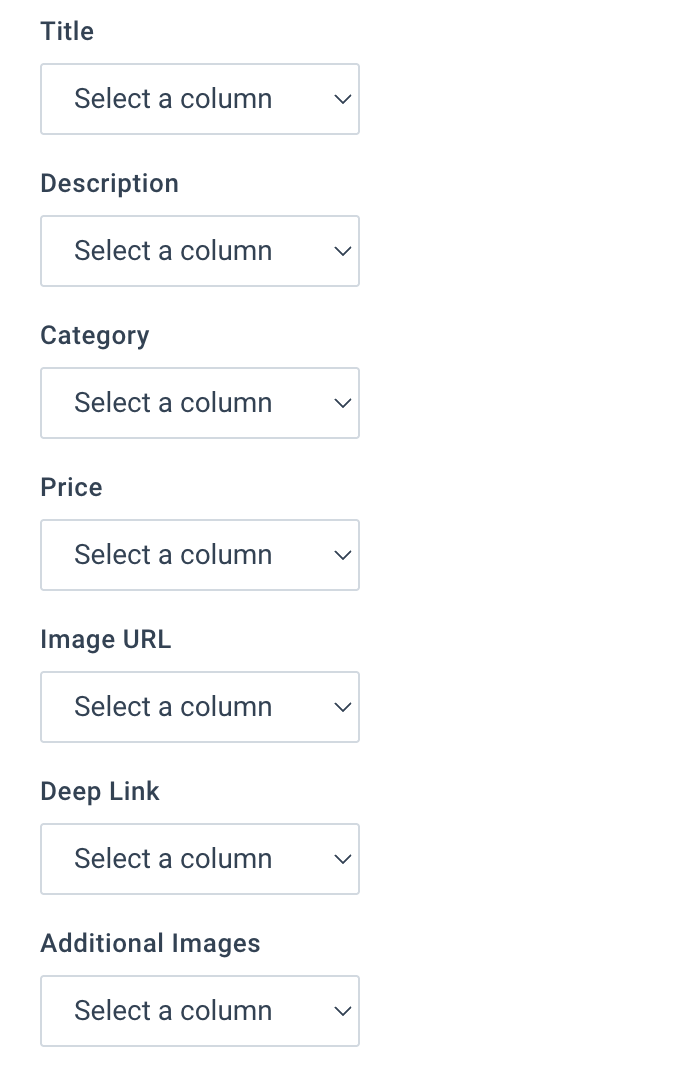
Task: Open the Image URL column dropdown
Action: click(x=200, y=707)
